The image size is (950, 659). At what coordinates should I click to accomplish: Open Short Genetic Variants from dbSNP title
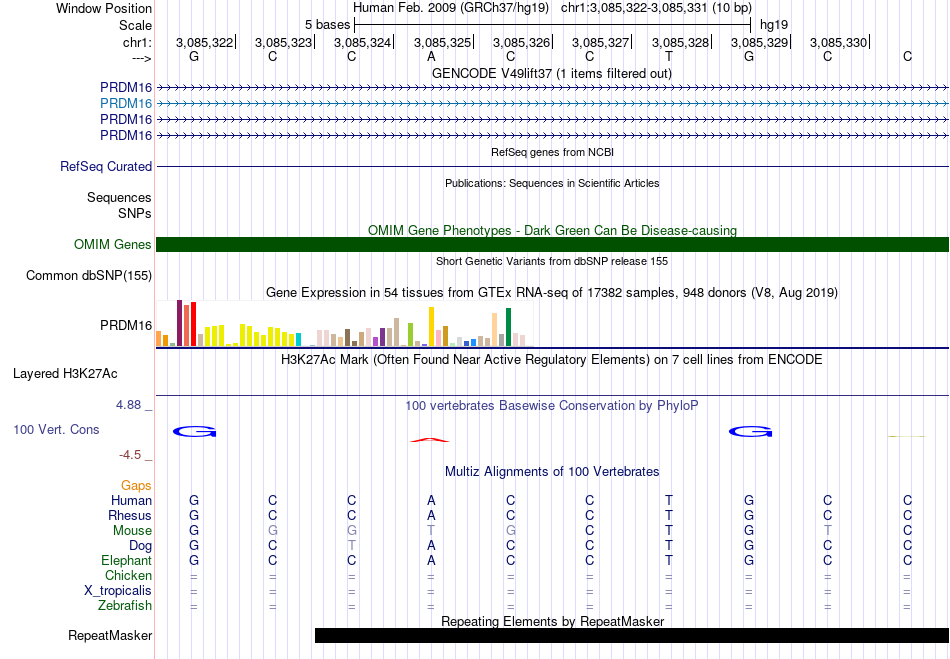click(552, 262)
